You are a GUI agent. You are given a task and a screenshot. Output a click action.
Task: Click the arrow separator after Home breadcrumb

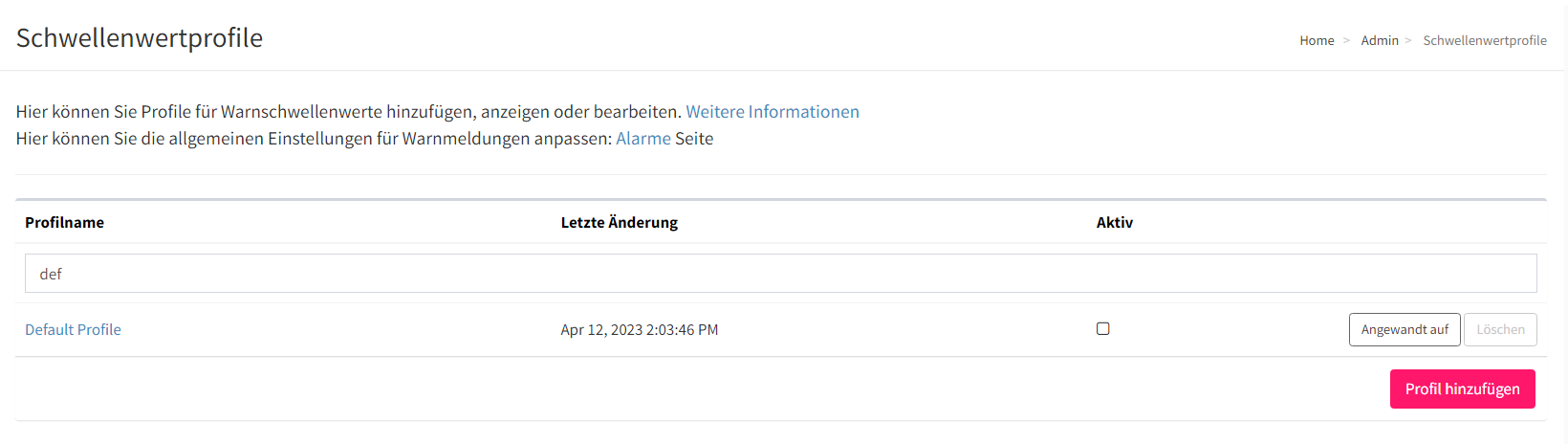click(1347, 40)
